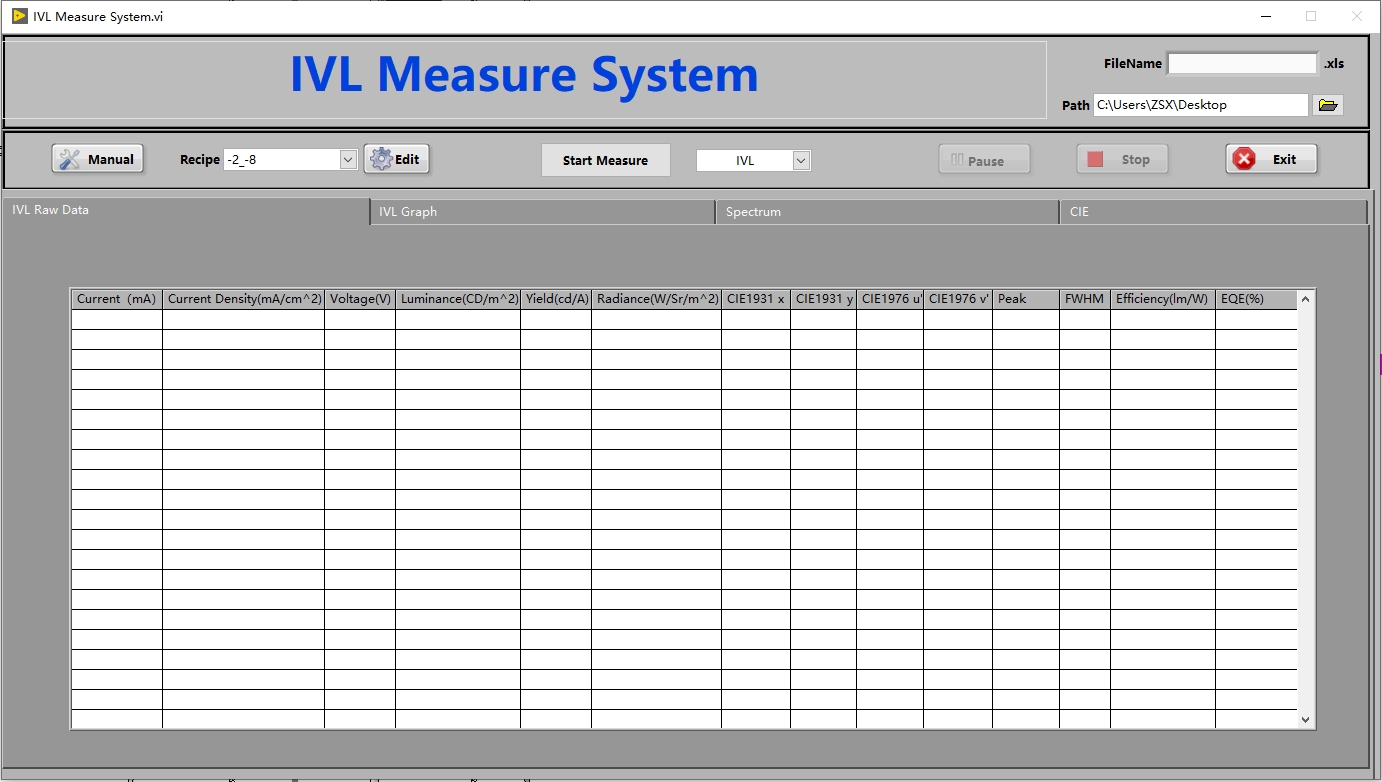The width and height of the screenshot is (1382, 782).
Task: Open Manual mode with the wrench button
Action: point(98,159)
